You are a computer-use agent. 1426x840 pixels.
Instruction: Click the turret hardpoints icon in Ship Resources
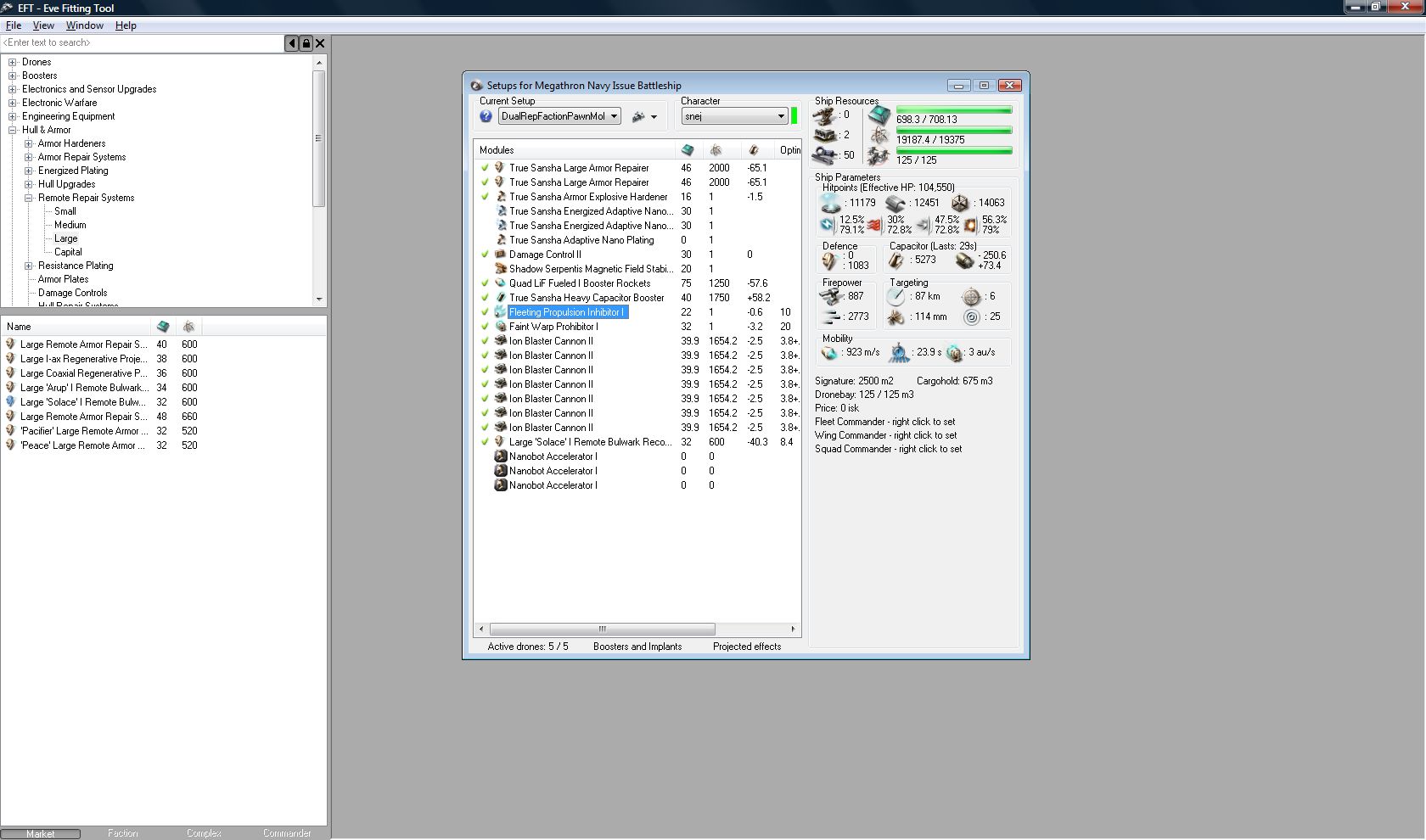point(825,115)
